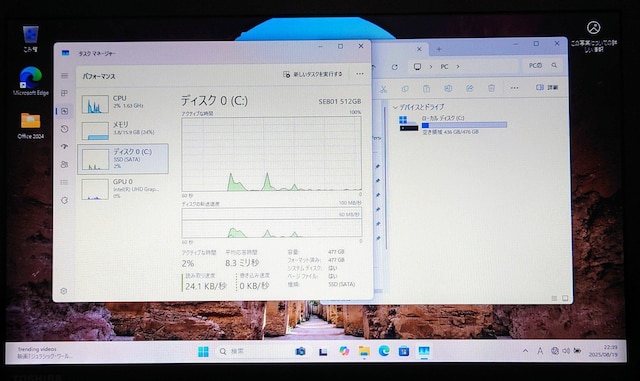The image size is (640, 381).
Task: Select the CPU performance item
Action: (123, 104)
